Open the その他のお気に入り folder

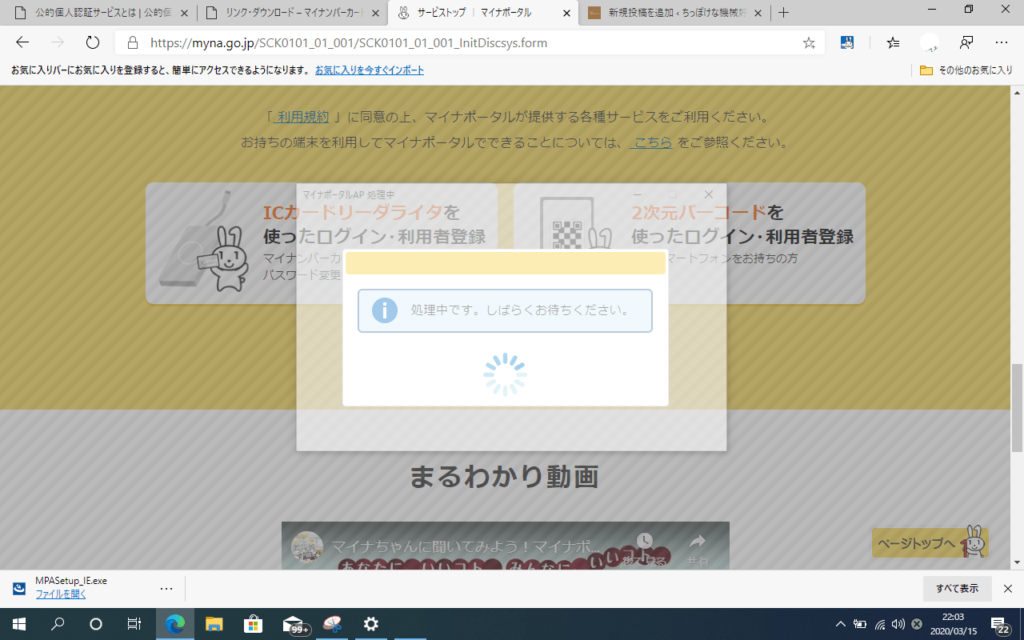coord(966,70)
